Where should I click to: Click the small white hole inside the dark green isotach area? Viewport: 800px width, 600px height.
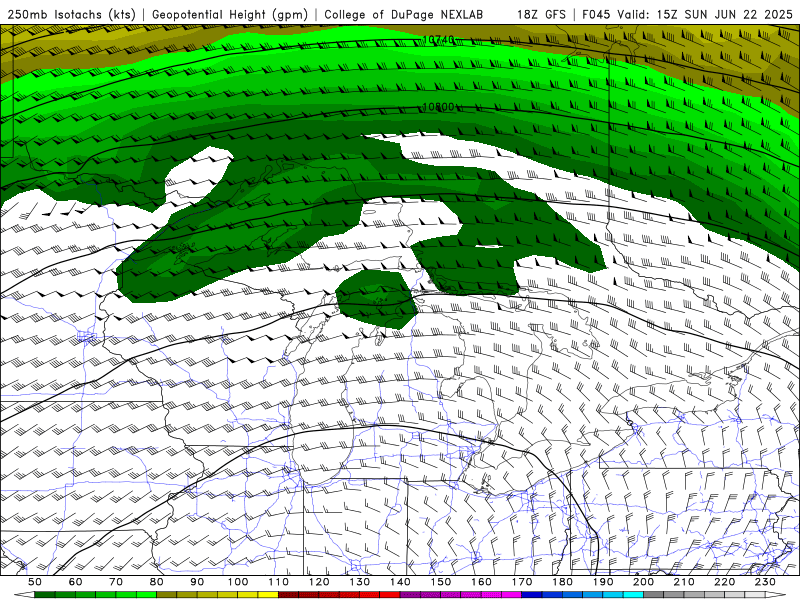[x=489, y=247]
